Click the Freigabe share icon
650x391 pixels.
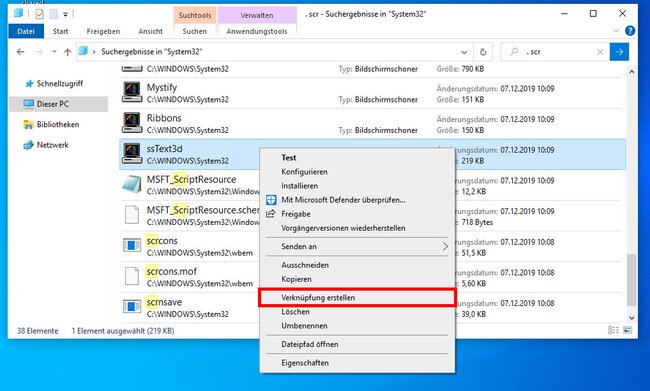point(271,214)
